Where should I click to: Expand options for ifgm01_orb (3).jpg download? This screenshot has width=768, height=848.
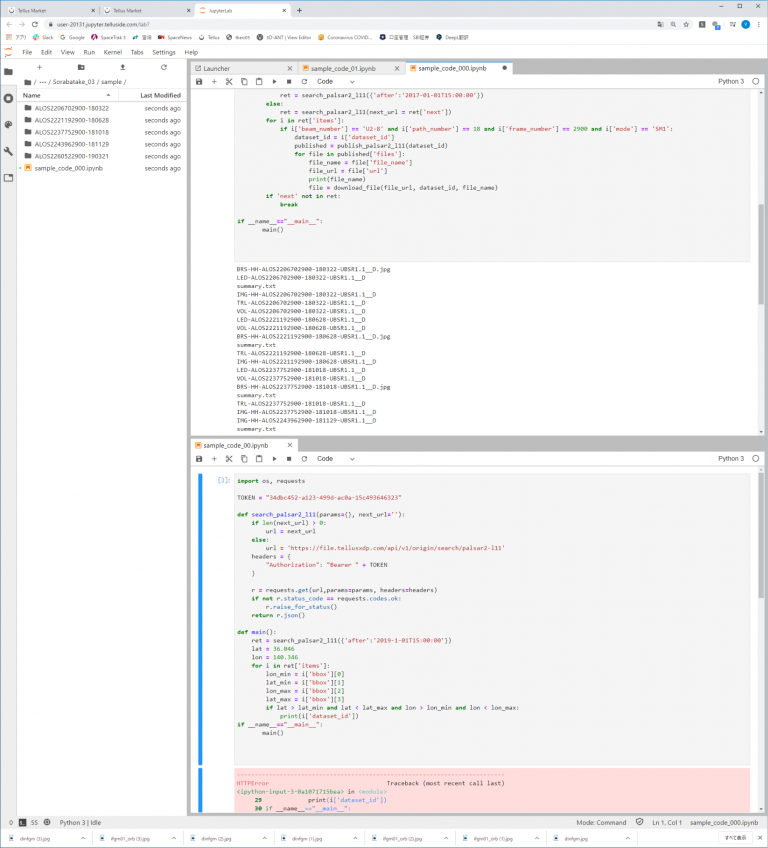point(174,838)
